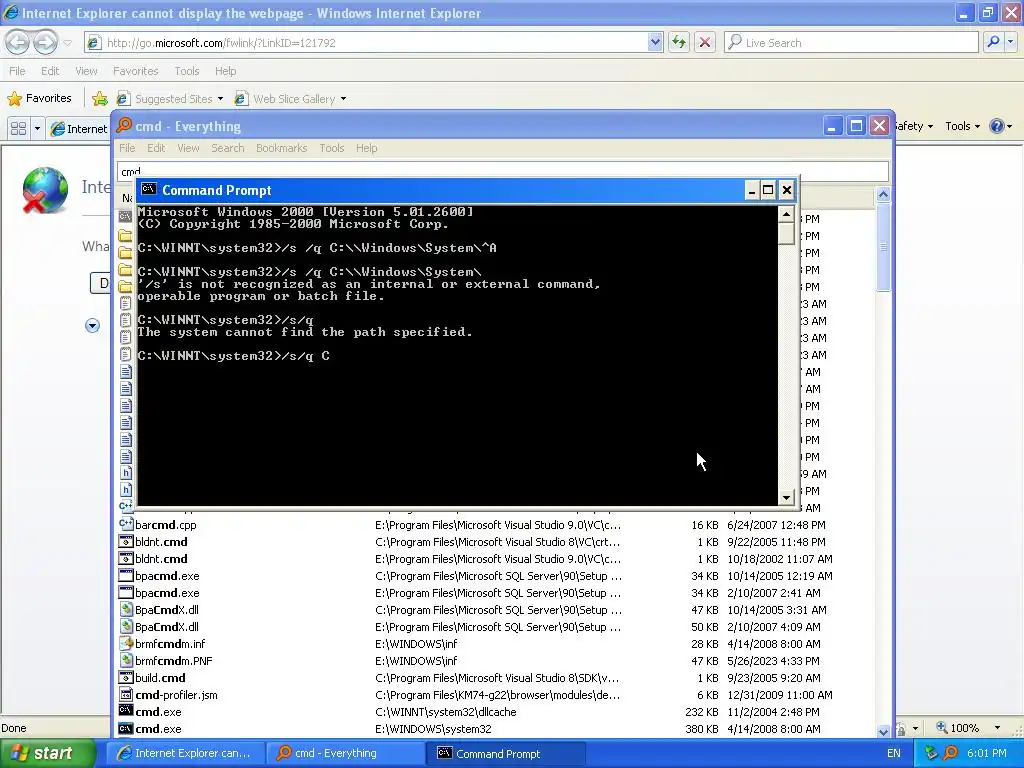The width and height of the screenshot is (1024, 768).
Task: Click the build.cmd file icon
Action: pos(125,677)
